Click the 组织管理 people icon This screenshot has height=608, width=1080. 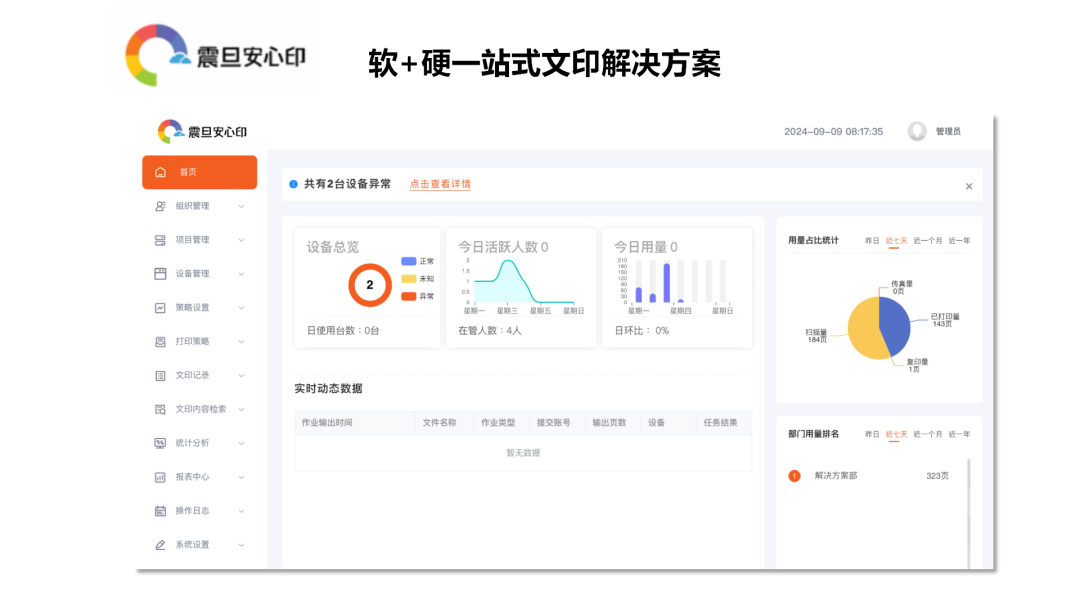[160, 206]
